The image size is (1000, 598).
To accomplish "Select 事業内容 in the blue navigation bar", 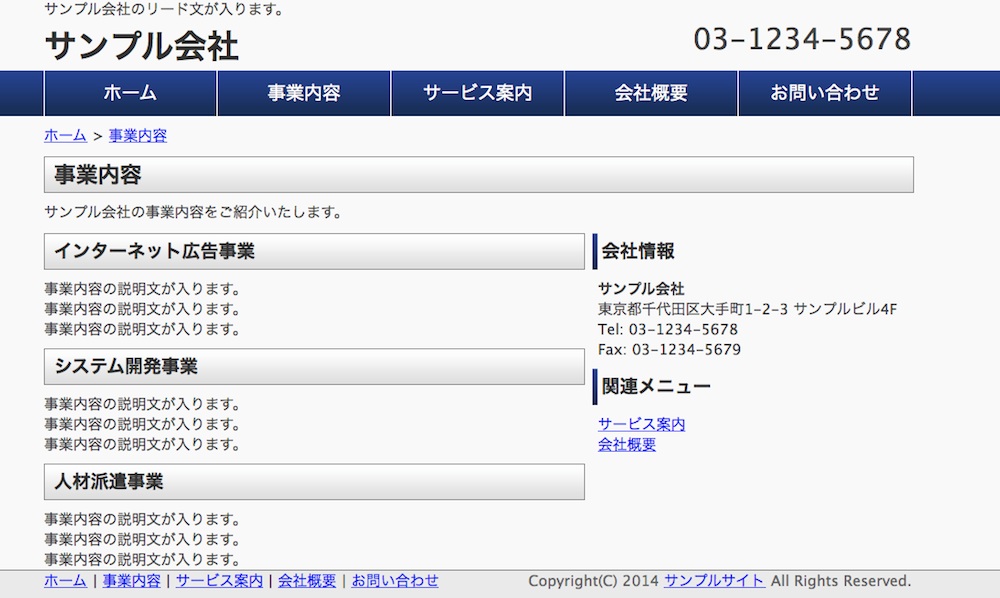I will 304,93.
